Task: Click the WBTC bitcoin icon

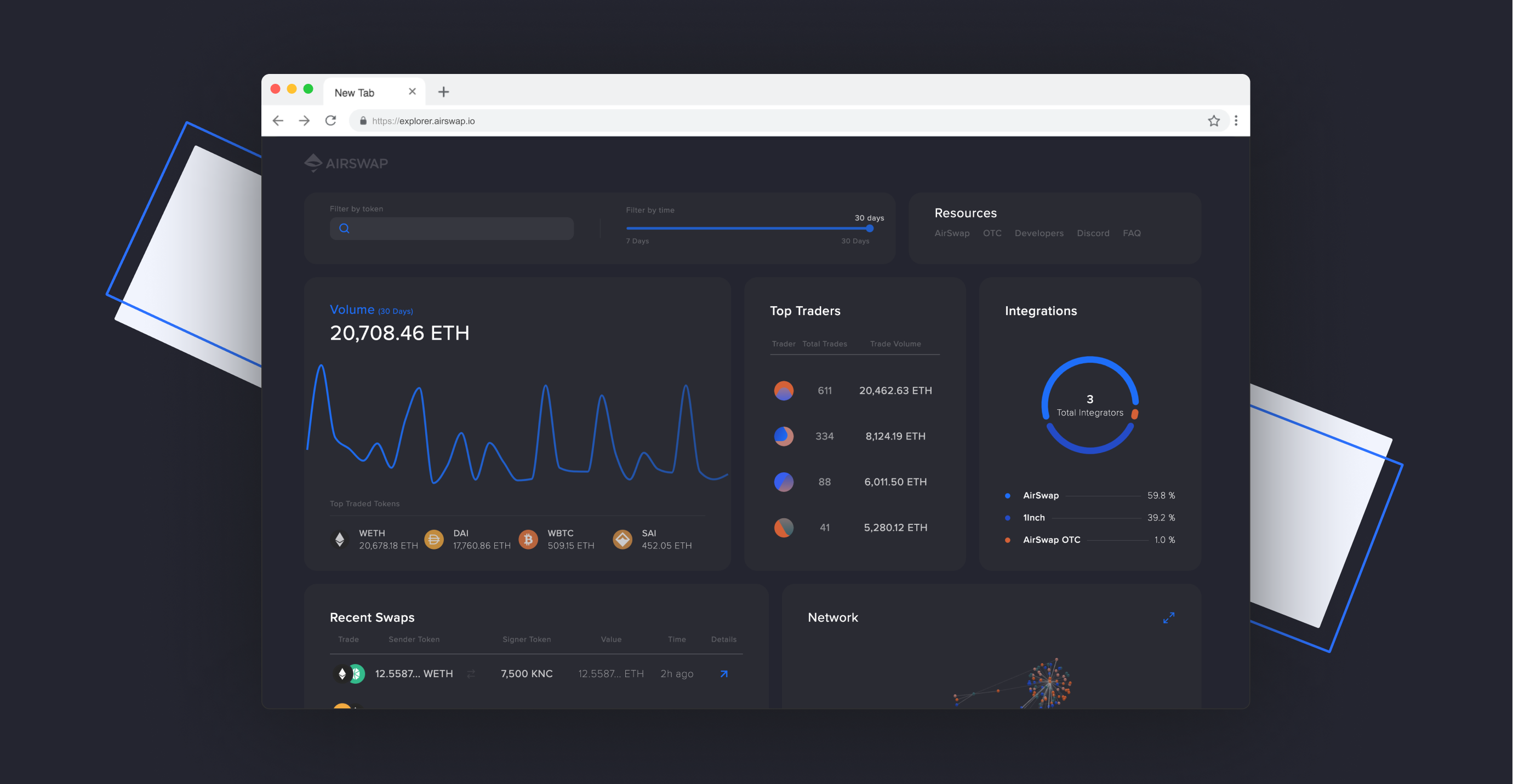Action: click(528, 539)
